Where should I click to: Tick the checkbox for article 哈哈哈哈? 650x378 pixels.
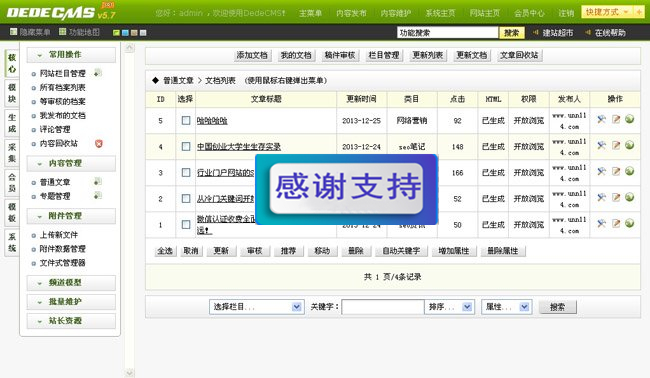click(186, 121)
